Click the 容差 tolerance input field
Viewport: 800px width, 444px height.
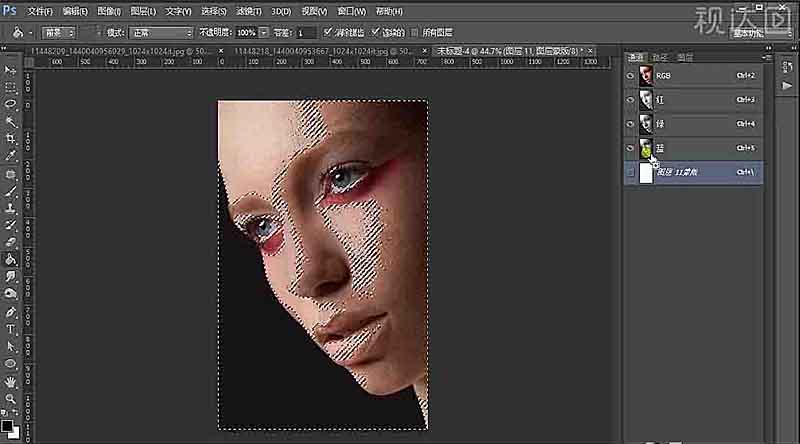[305, 33]
